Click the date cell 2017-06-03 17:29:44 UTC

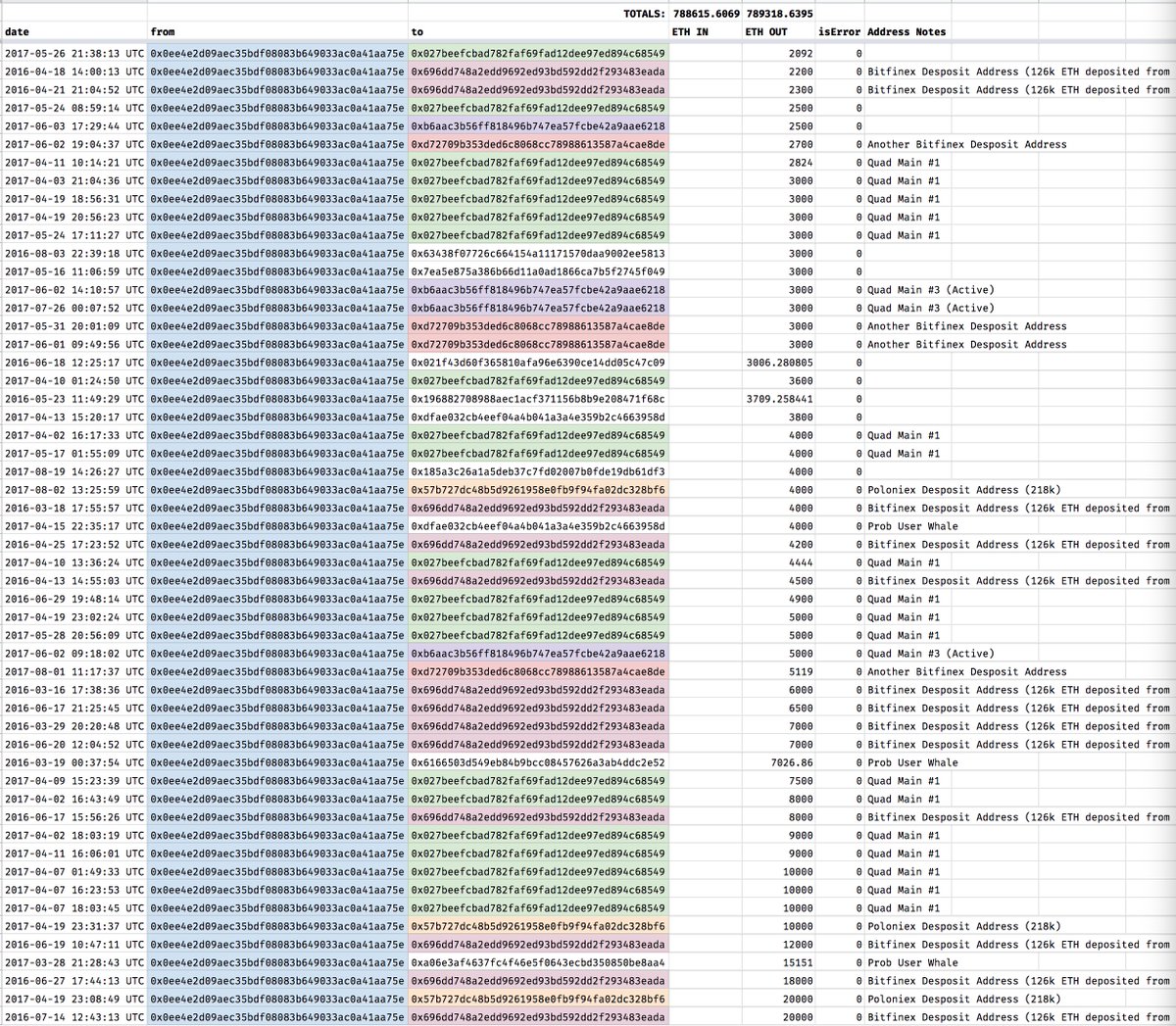[x=73, y=126]
